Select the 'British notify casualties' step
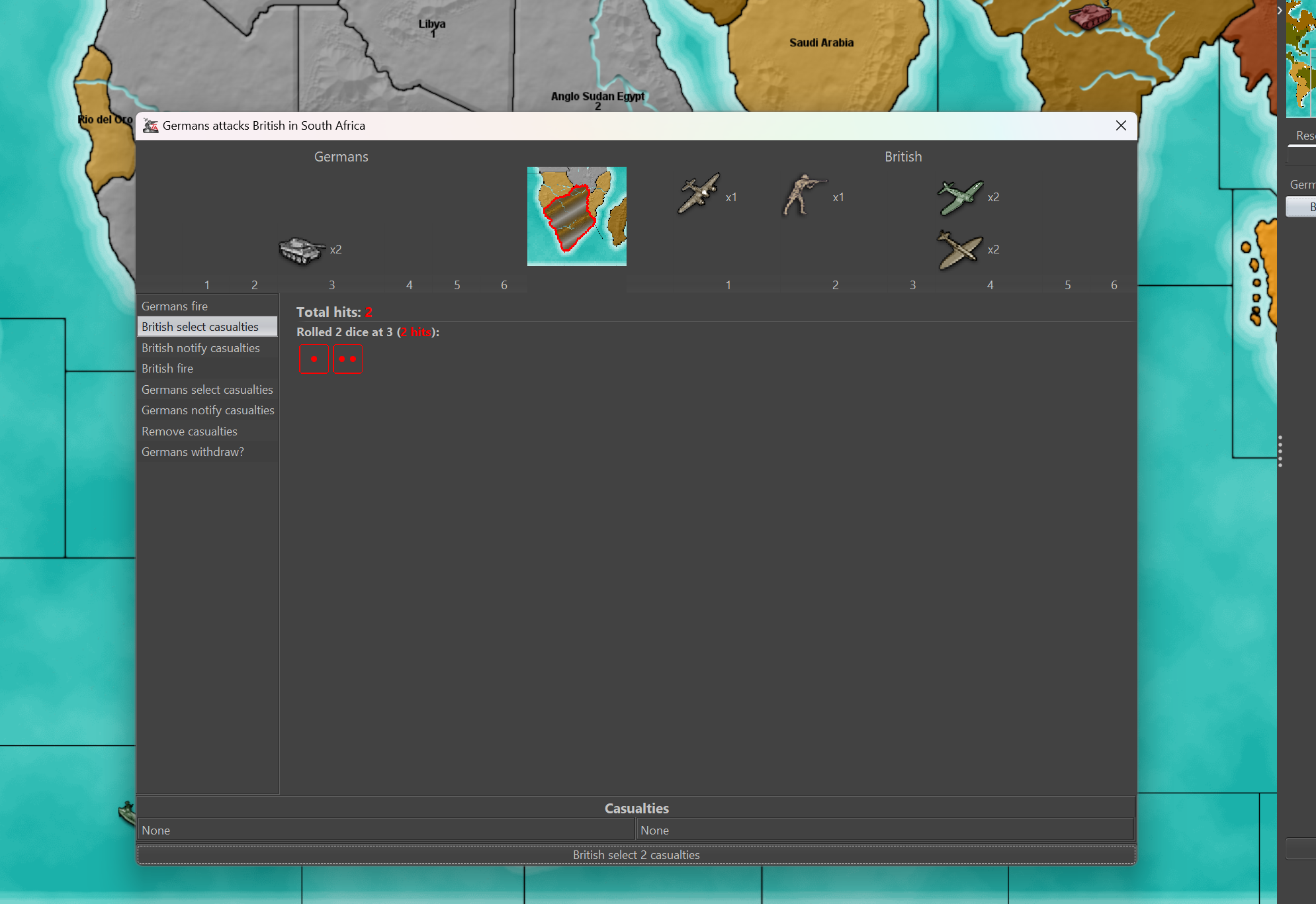 coord(207,348)
